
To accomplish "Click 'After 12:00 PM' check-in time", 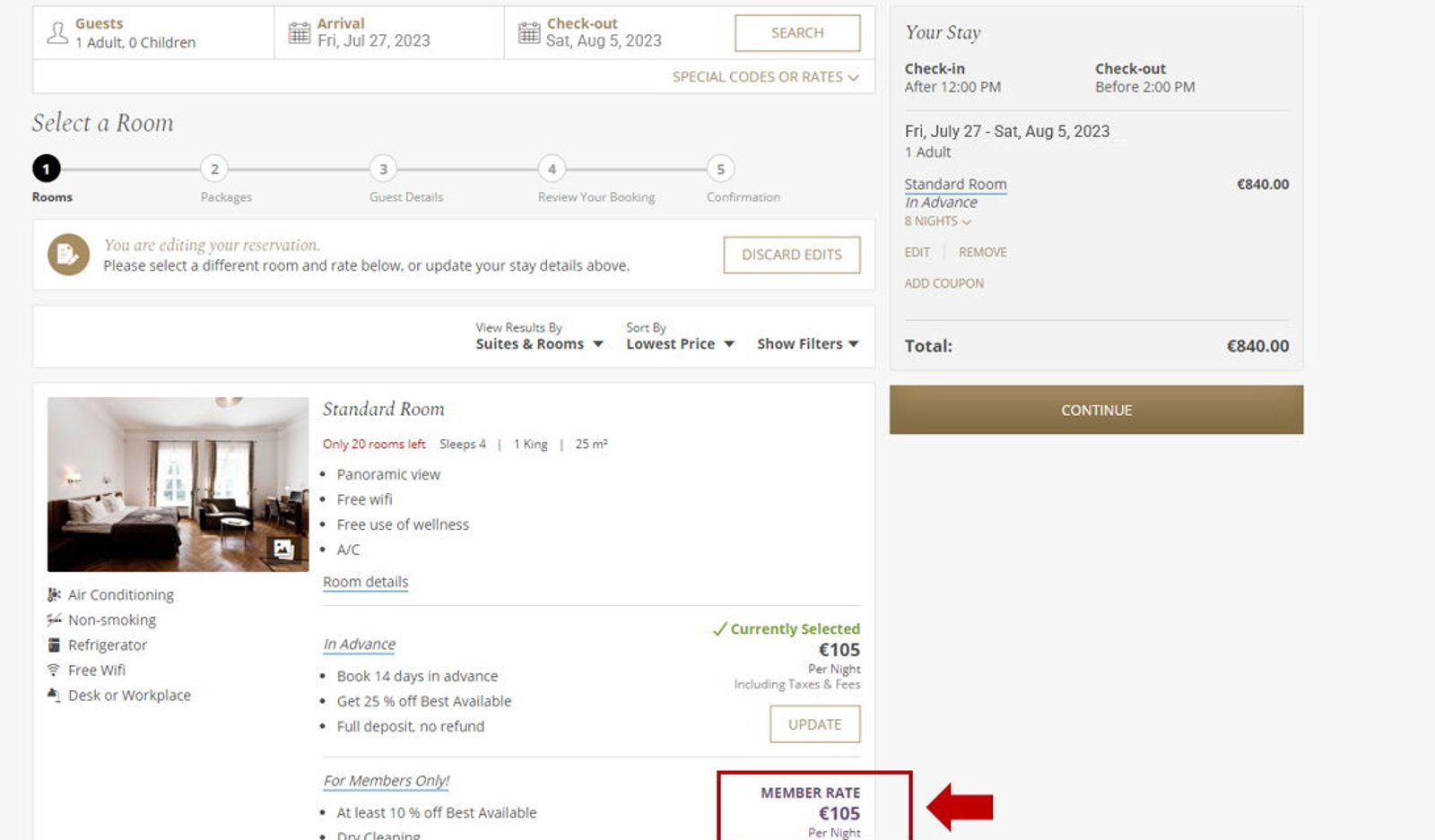I will pos(952,87).
